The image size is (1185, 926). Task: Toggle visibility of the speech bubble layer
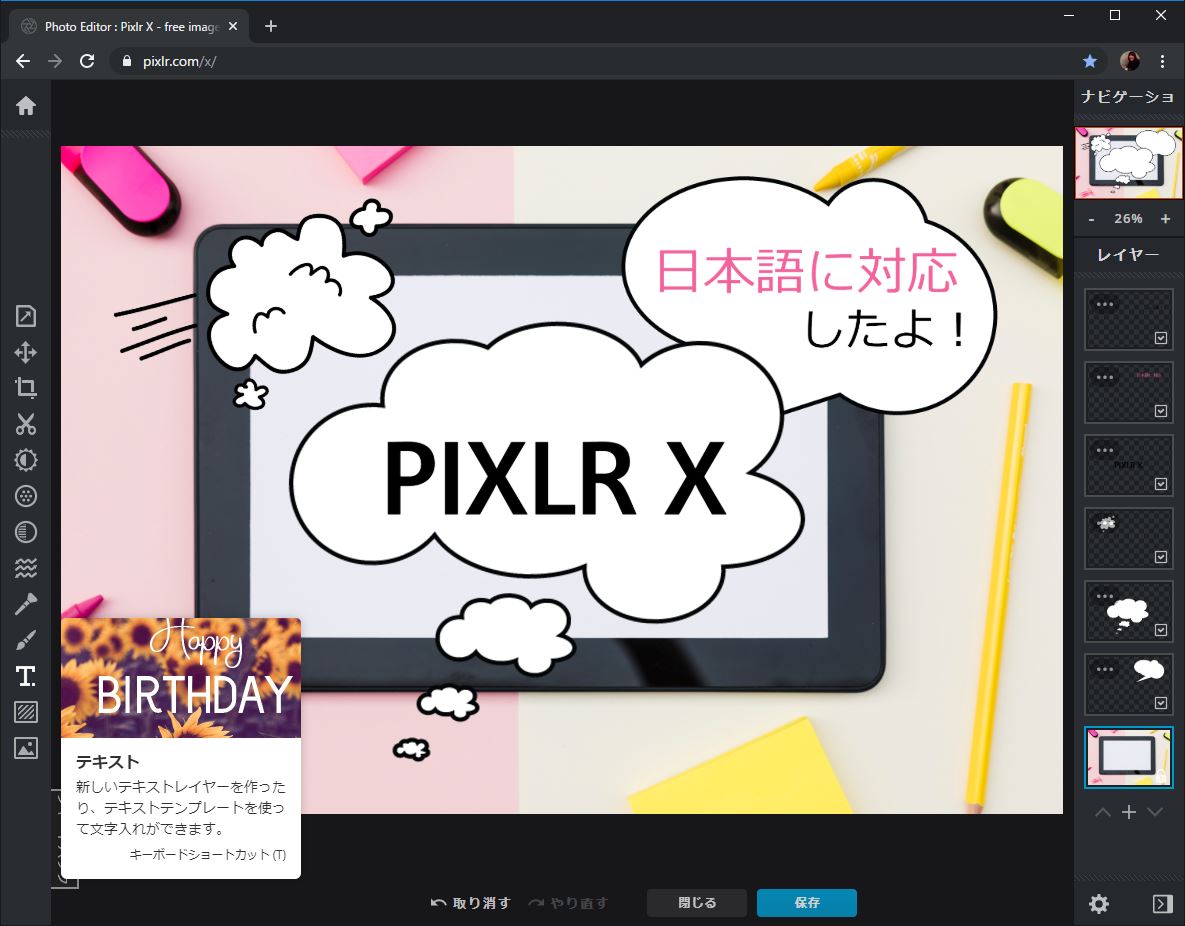pos(1161,703)
